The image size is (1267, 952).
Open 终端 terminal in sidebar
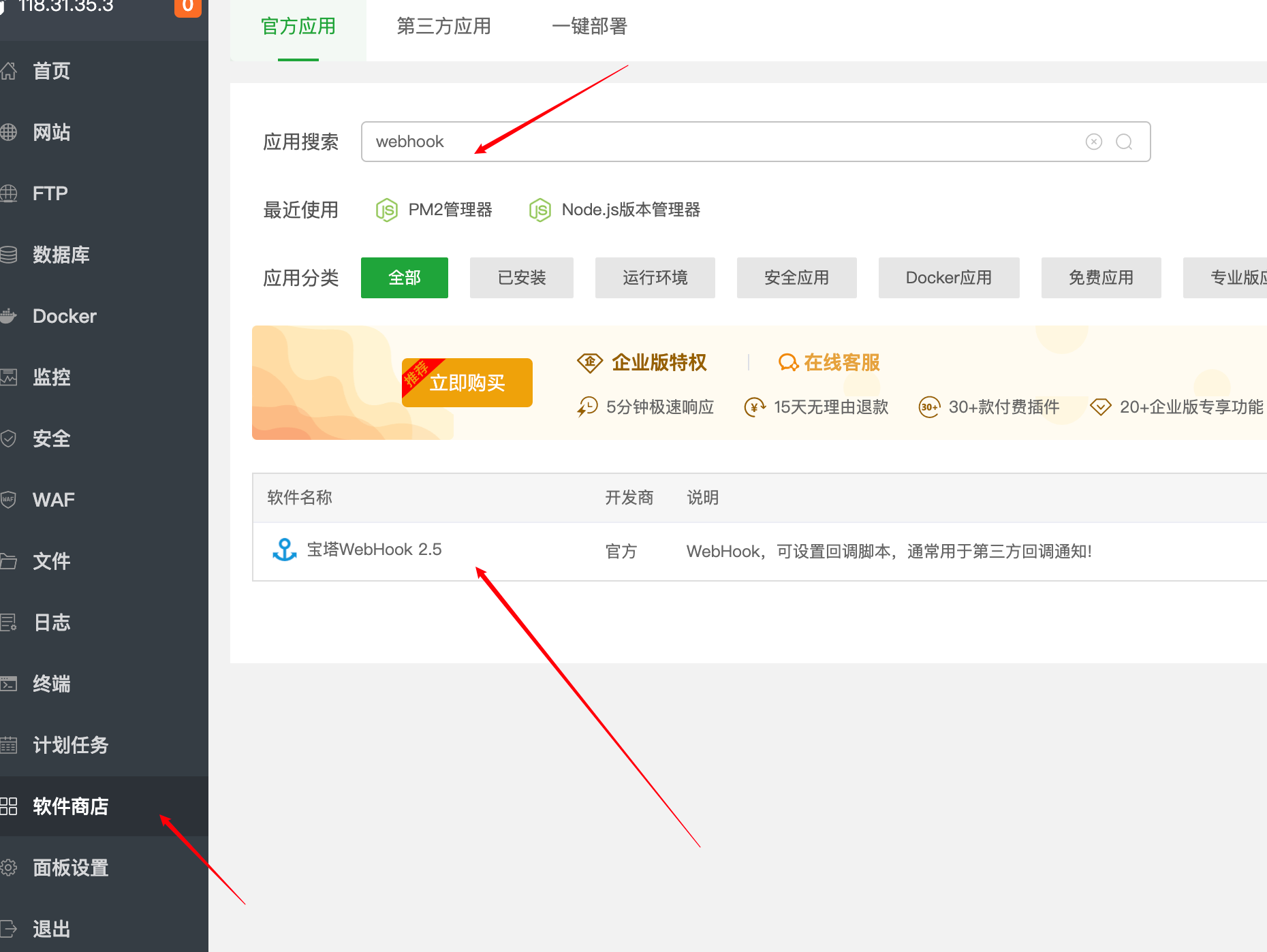point(52,684)
